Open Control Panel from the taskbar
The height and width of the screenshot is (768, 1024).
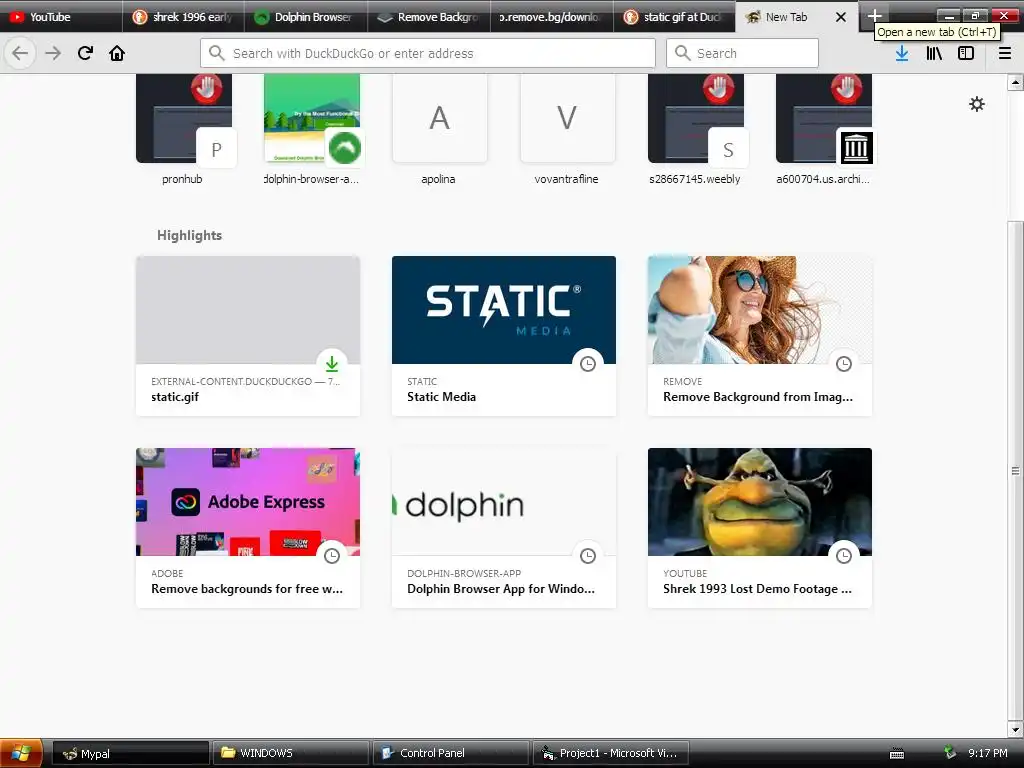pos(451,753)
